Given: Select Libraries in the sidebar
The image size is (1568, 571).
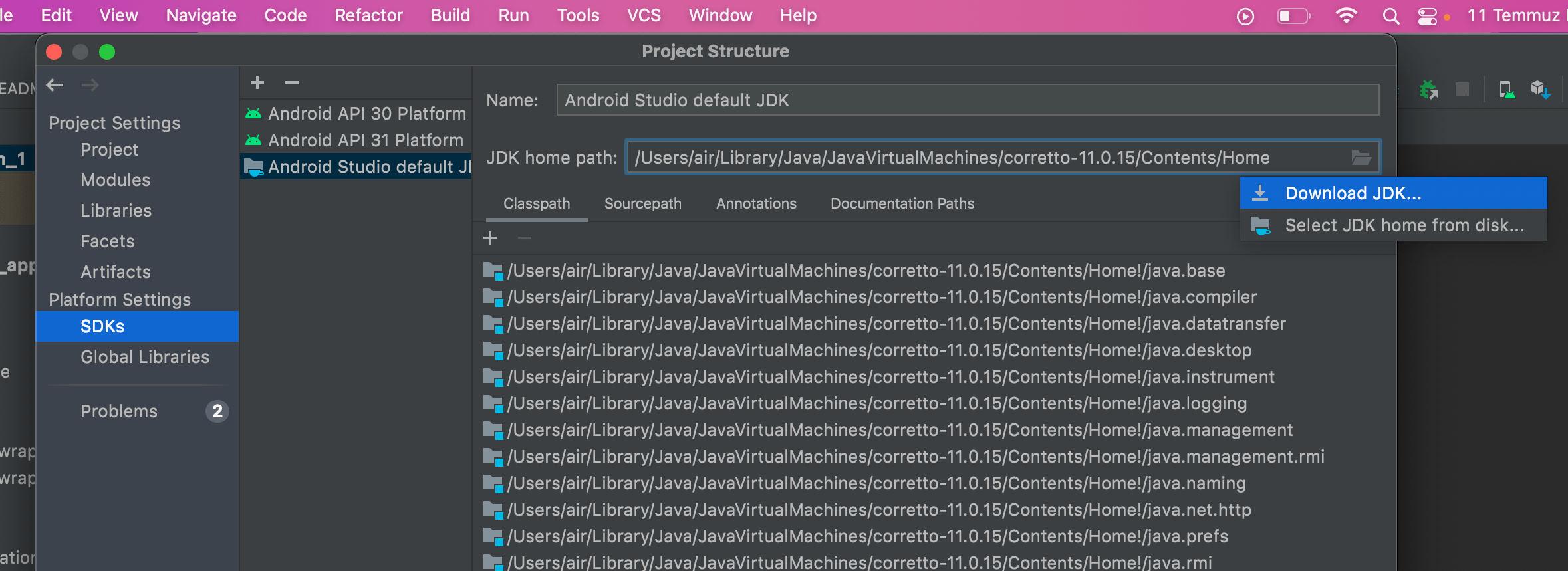Looking at the screenshot, I should [x=116, y=211].
